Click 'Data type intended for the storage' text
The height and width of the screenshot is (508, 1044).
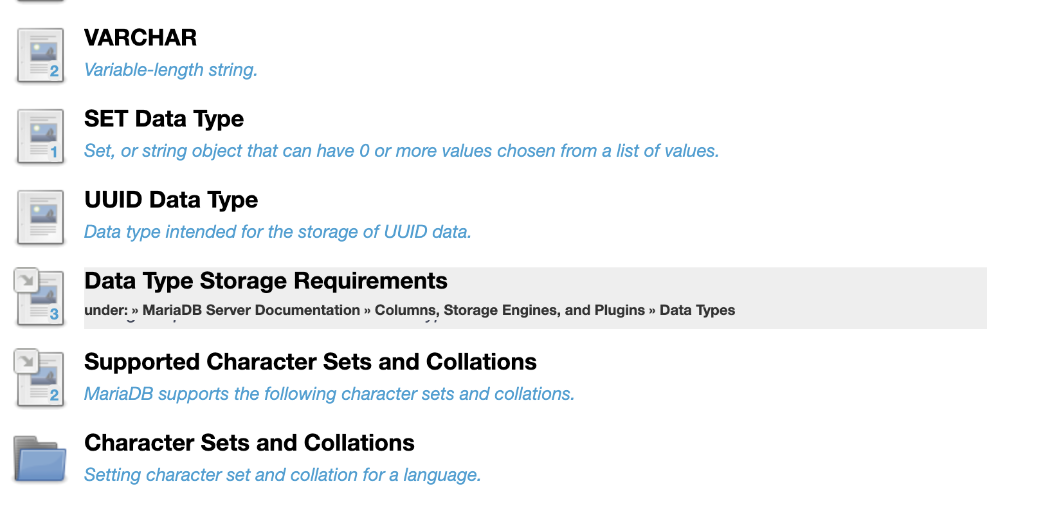[x=278, y=232]
